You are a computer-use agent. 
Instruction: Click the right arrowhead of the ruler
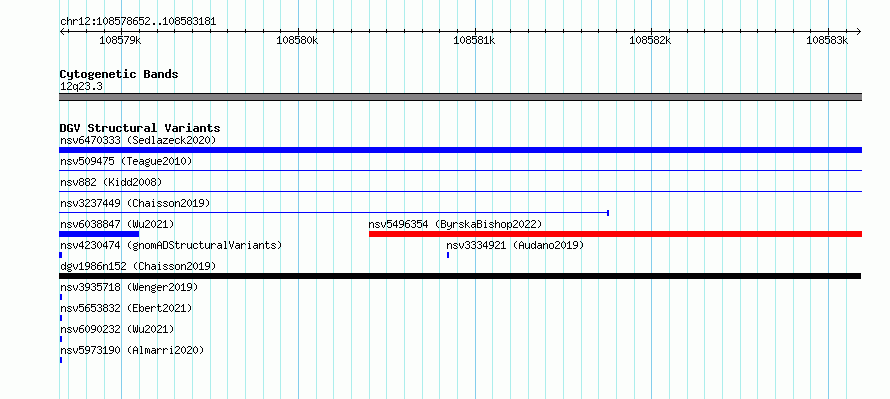(x=859, y=31)
